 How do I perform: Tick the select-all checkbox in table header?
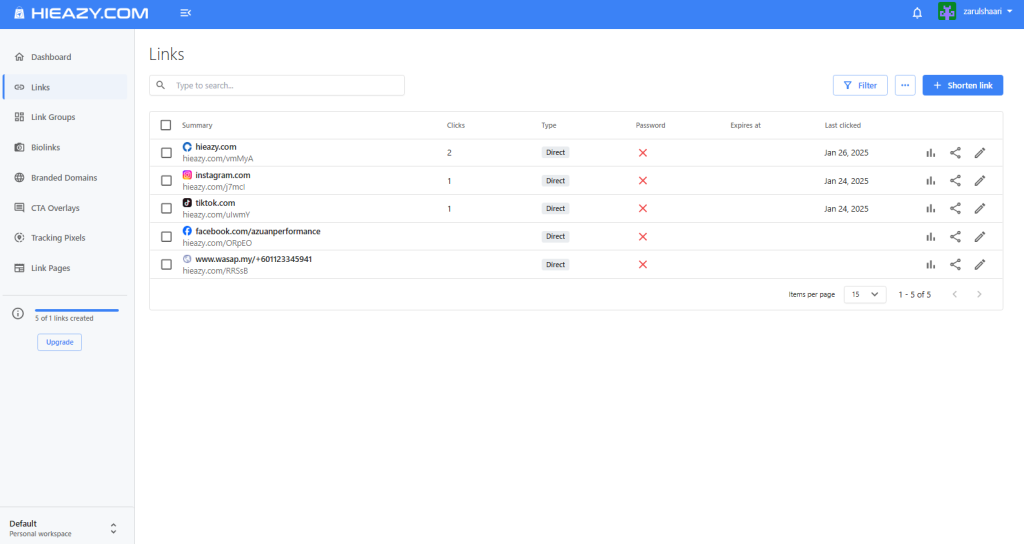(x=166, y=125)
